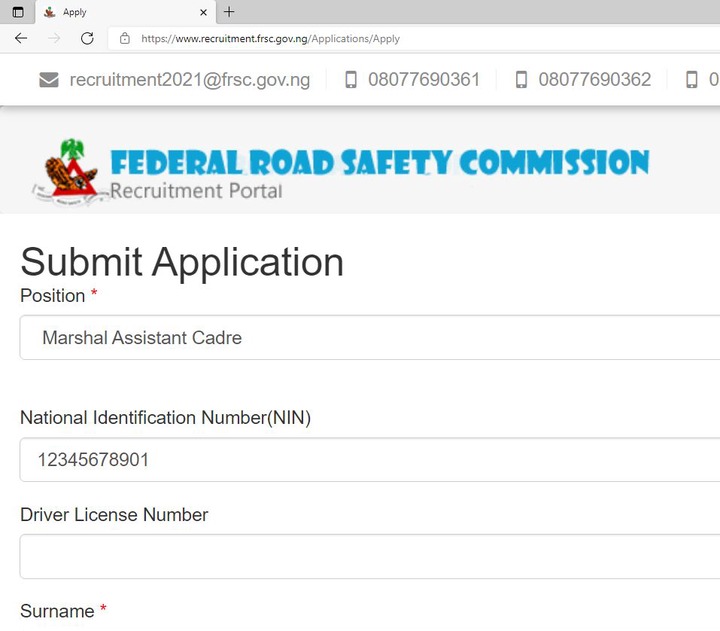Click phone icon beside 08077690361
This screenshot has width=720, height=631.
351,79
